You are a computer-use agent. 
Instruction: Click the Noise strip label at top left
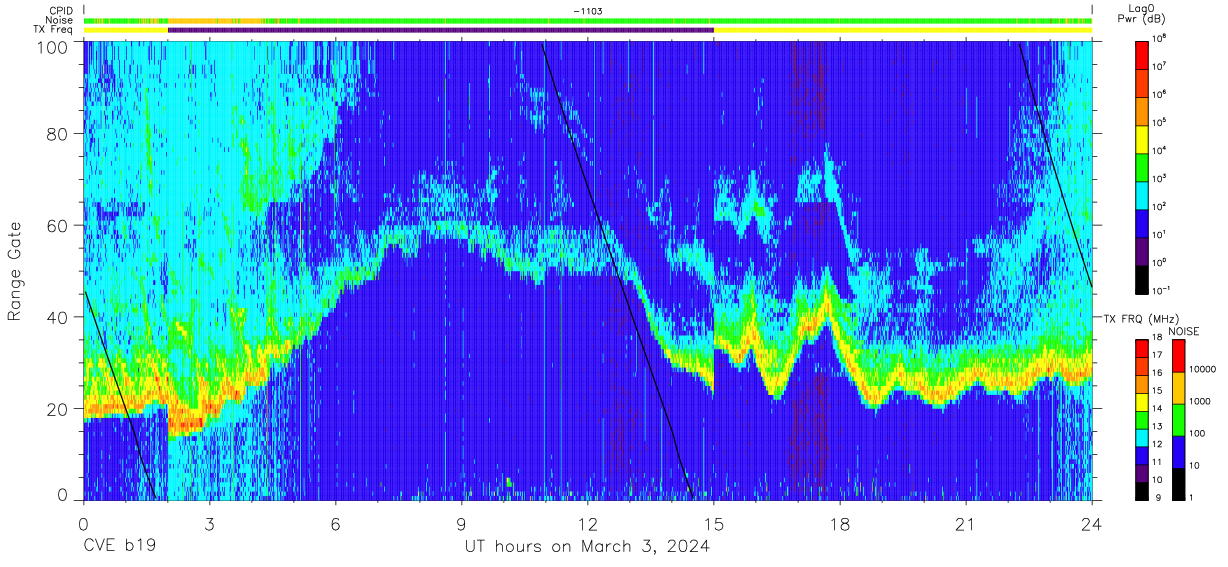point(60,20)
